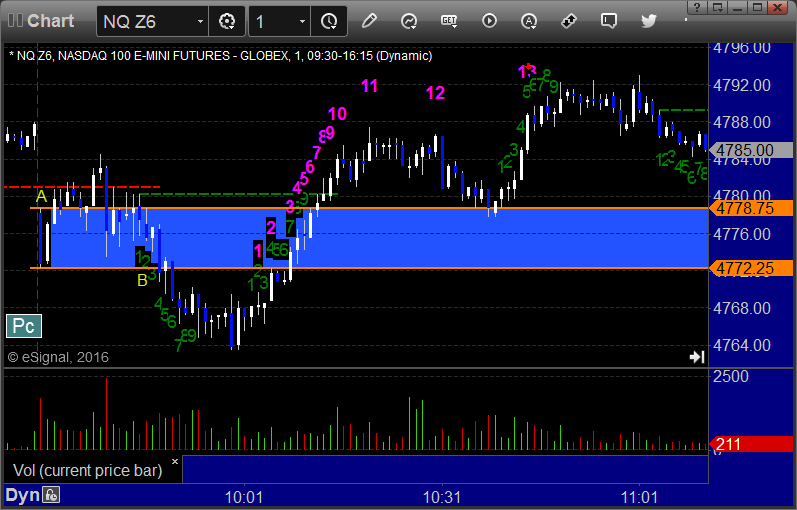
Task: Click the trade arrows icon
Action: point(569,21)
